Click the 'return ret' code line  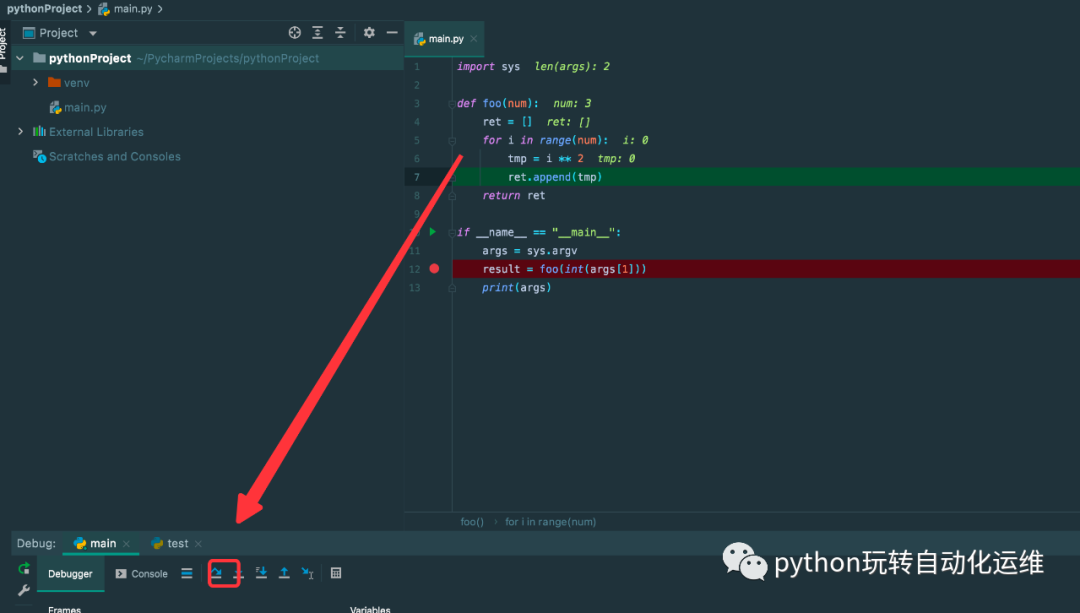click(514, 196)
